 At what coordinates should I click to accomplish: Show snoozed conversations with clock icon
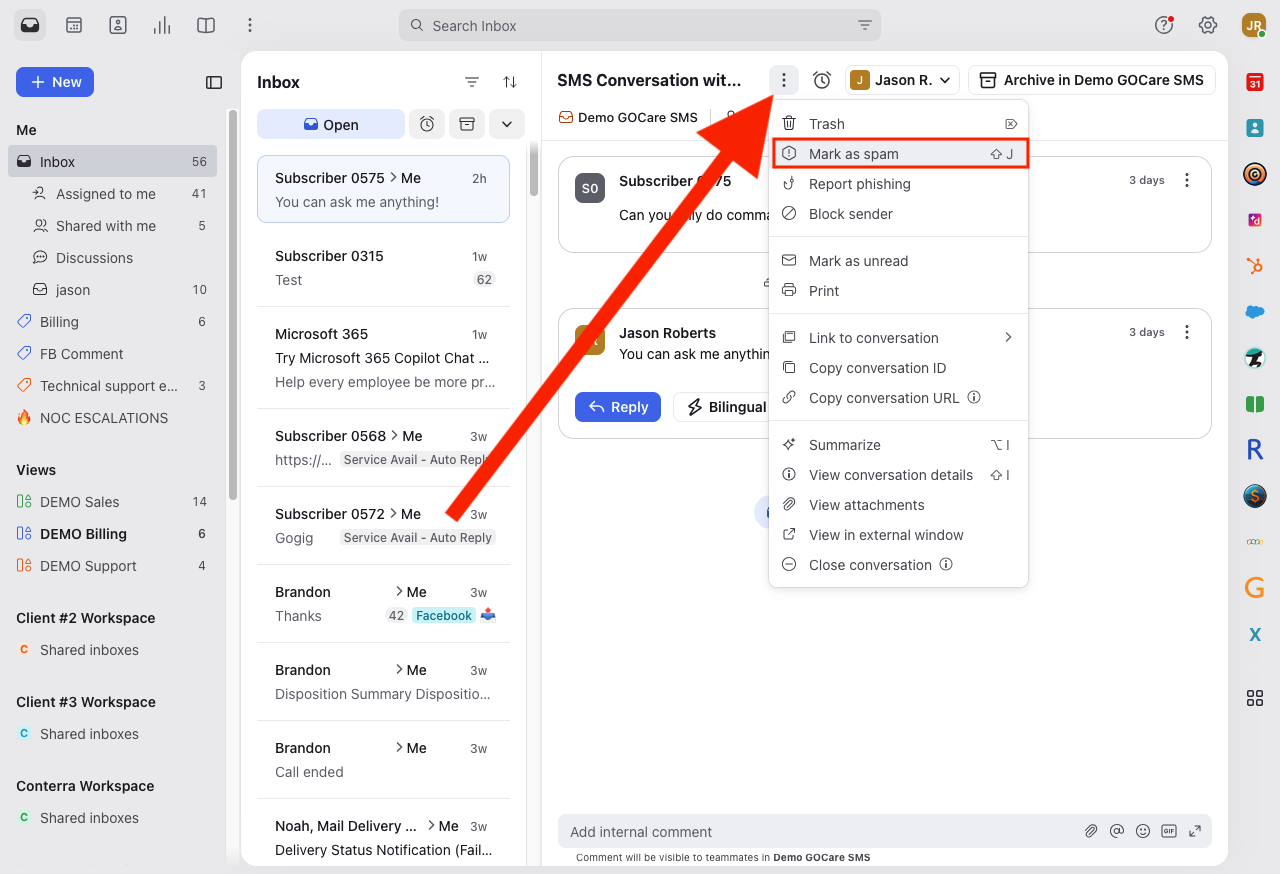pyautogui.click(x=427, y=124)
